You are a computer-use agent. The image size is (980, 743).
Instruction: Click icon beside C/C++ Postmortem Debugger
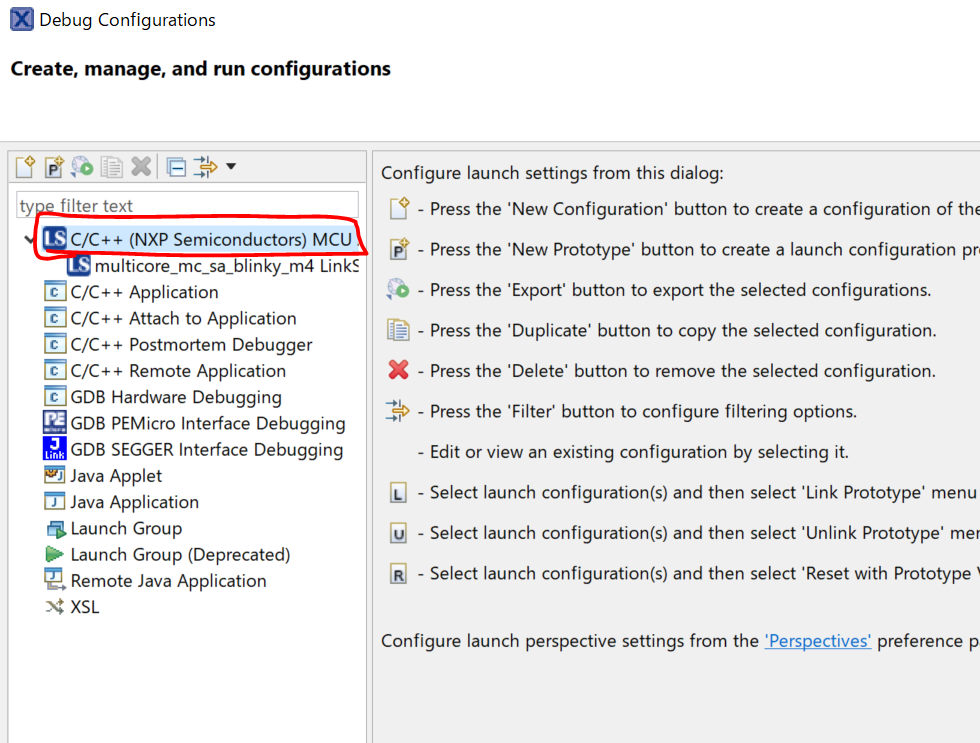click(54, 344)
